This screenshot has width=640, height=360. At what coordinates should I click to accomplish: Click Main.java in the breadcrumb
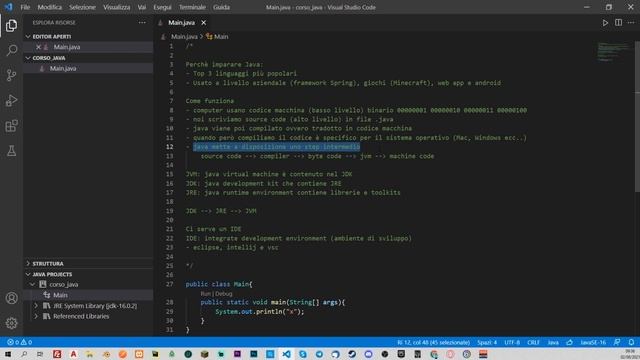point(184,36)
